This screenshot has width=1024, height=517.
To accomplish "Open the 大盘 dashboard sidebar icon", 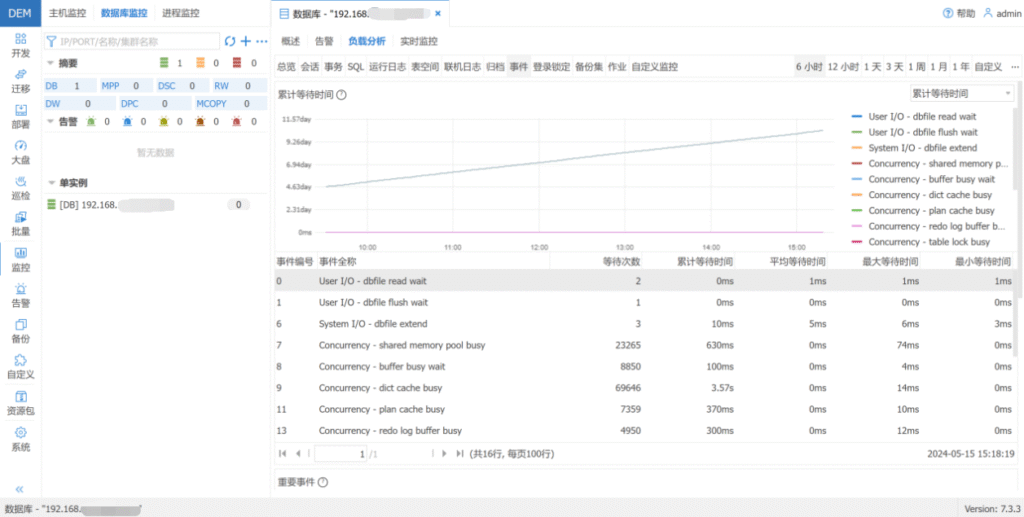I will (20, 151).
